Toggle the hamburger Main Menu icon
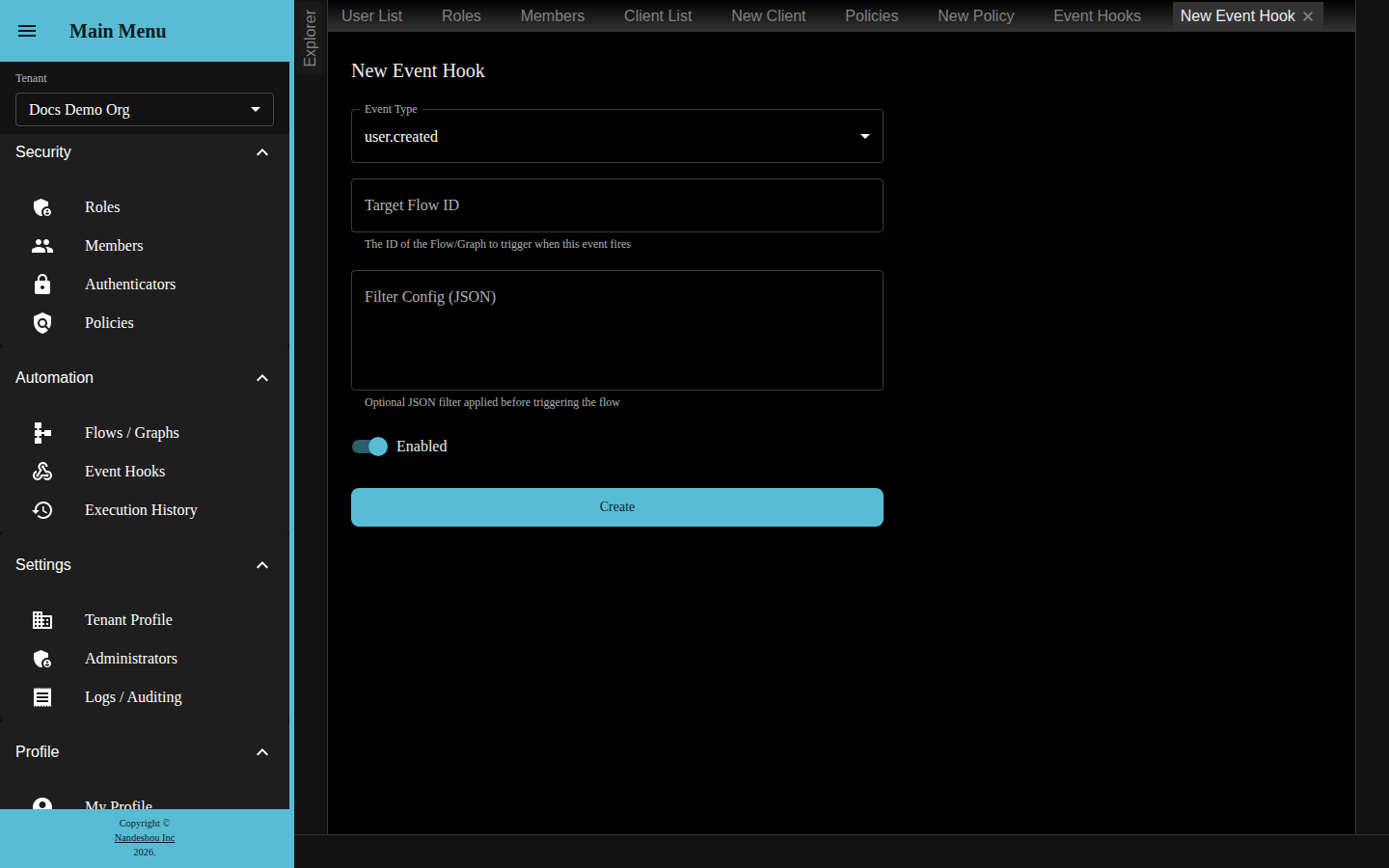The image size is (1389, 868). point(27,31)
